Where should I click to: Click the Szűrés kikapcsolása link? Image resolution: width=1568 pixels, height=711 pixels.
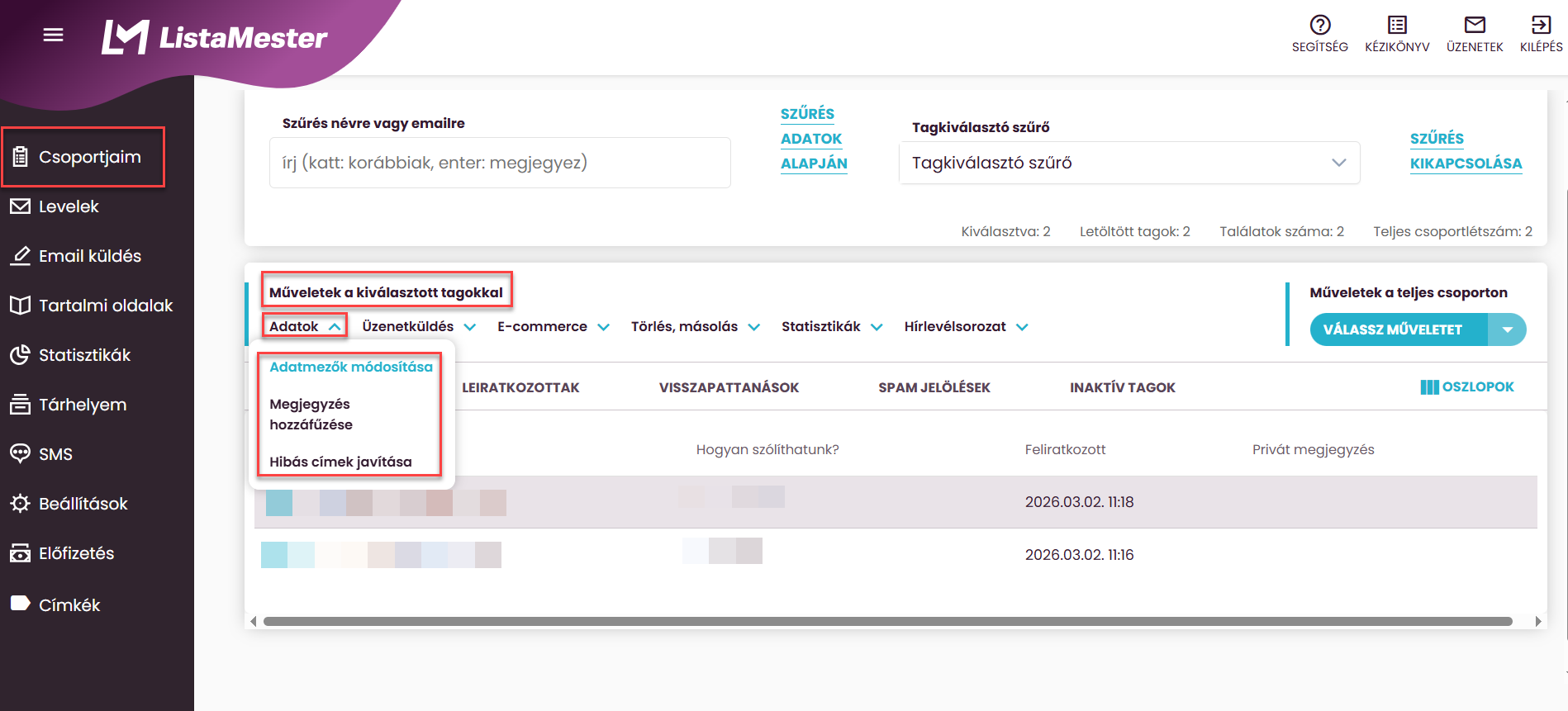1466,151
